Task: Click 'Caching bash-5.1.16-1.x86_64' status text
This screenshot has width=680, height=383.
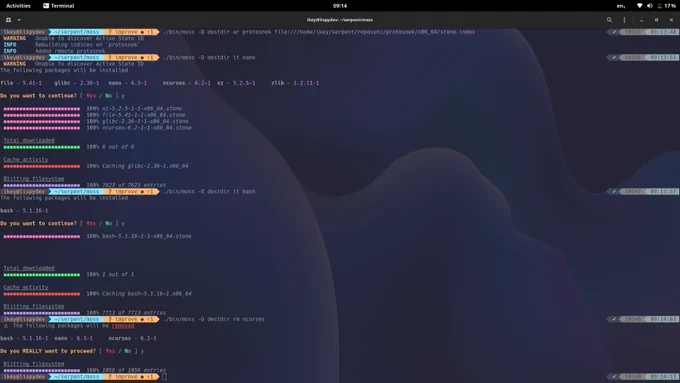Action: tap(147, 294)
